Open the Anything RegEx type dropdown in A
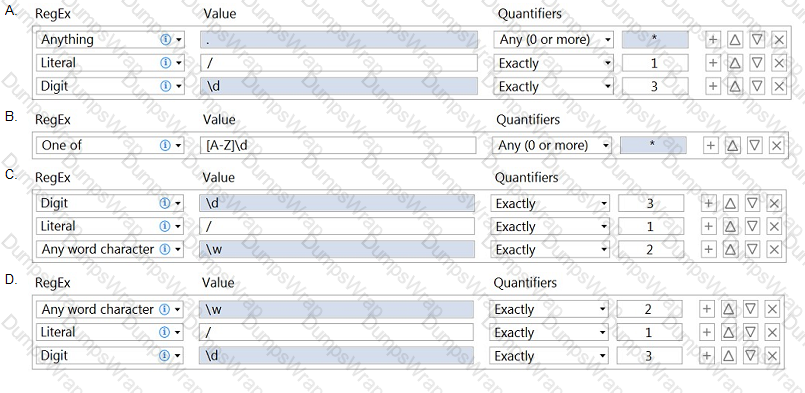Image resolution: width=805 pixels, height=393 pixels. [179, 40]
